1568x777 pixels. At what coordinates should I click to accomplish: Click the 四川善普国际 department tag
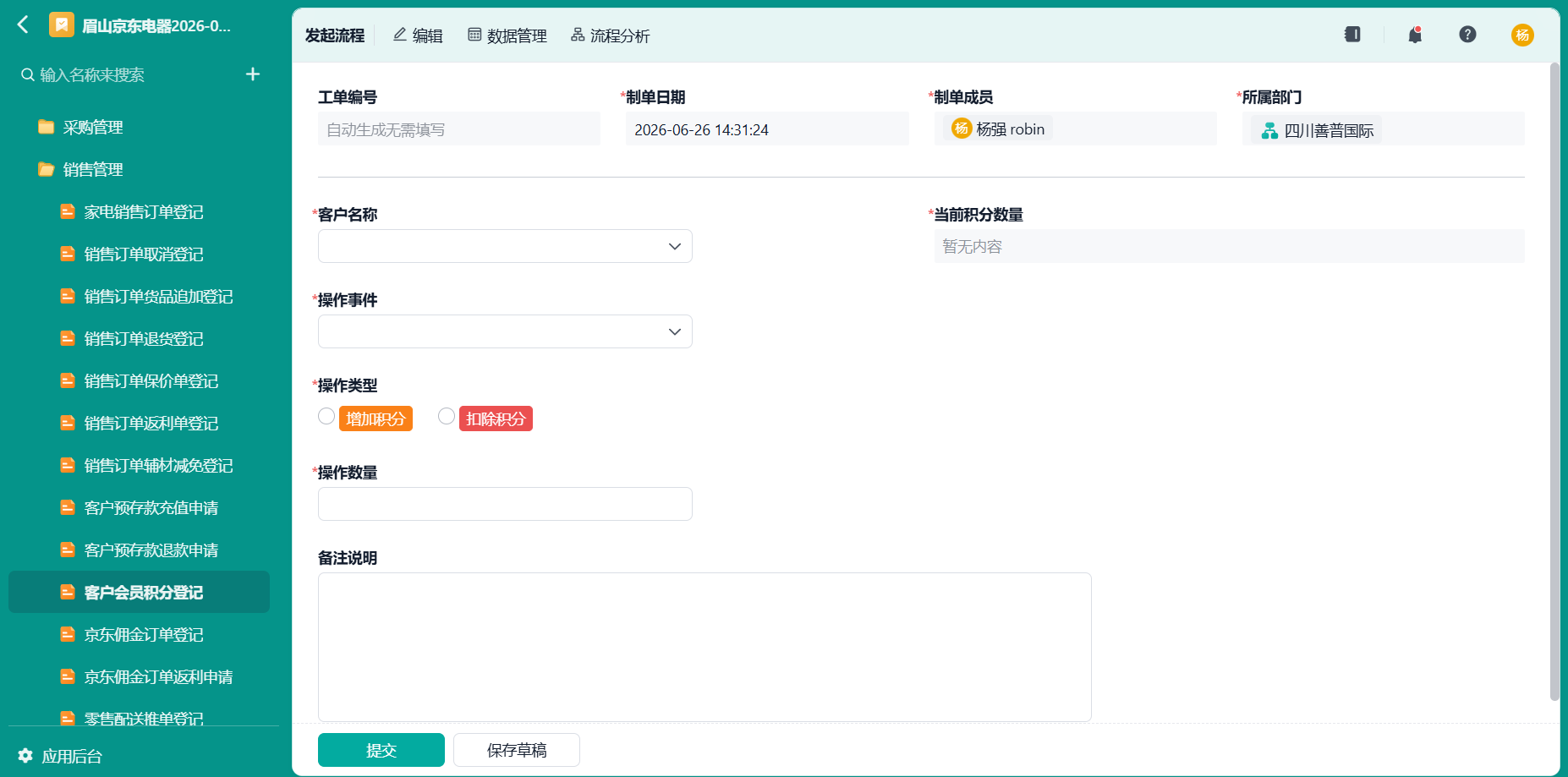click(x=1317, y=130)
